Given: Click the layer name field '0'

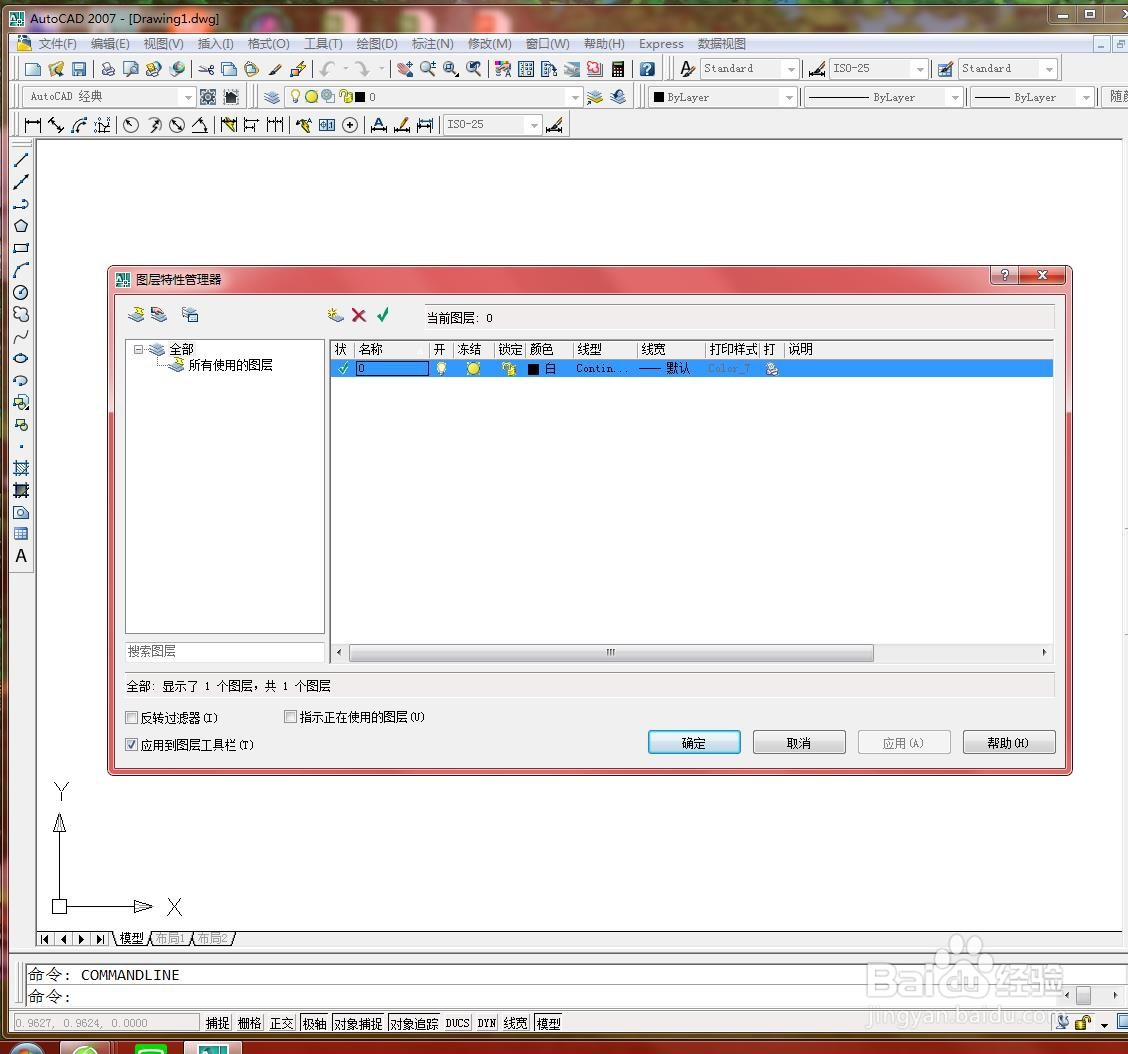Looking at the screenshot, I should click(x=392, y=368).
